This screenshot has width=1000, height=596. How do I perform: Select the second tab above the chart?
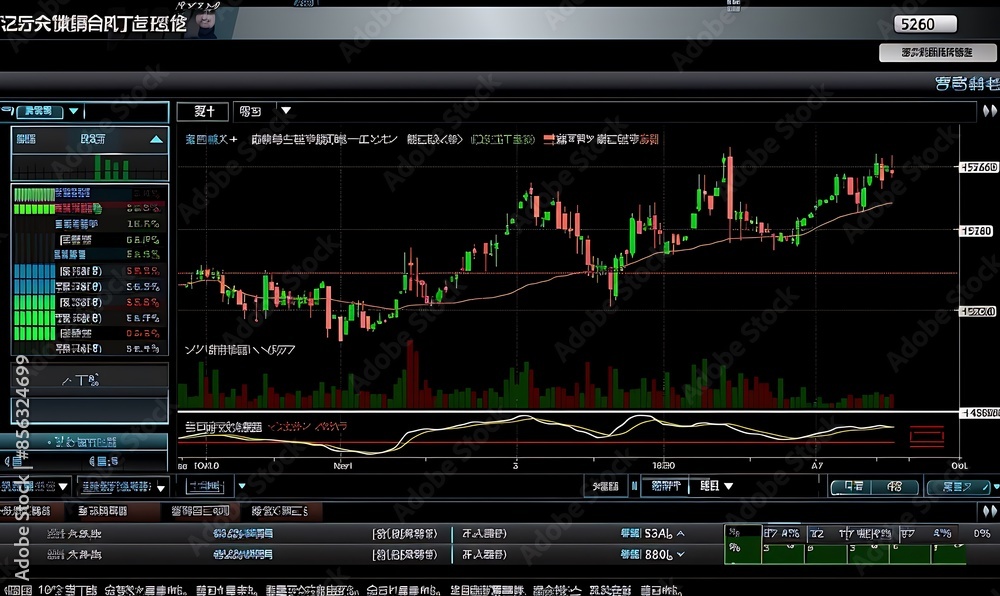[x=251, y=111]
